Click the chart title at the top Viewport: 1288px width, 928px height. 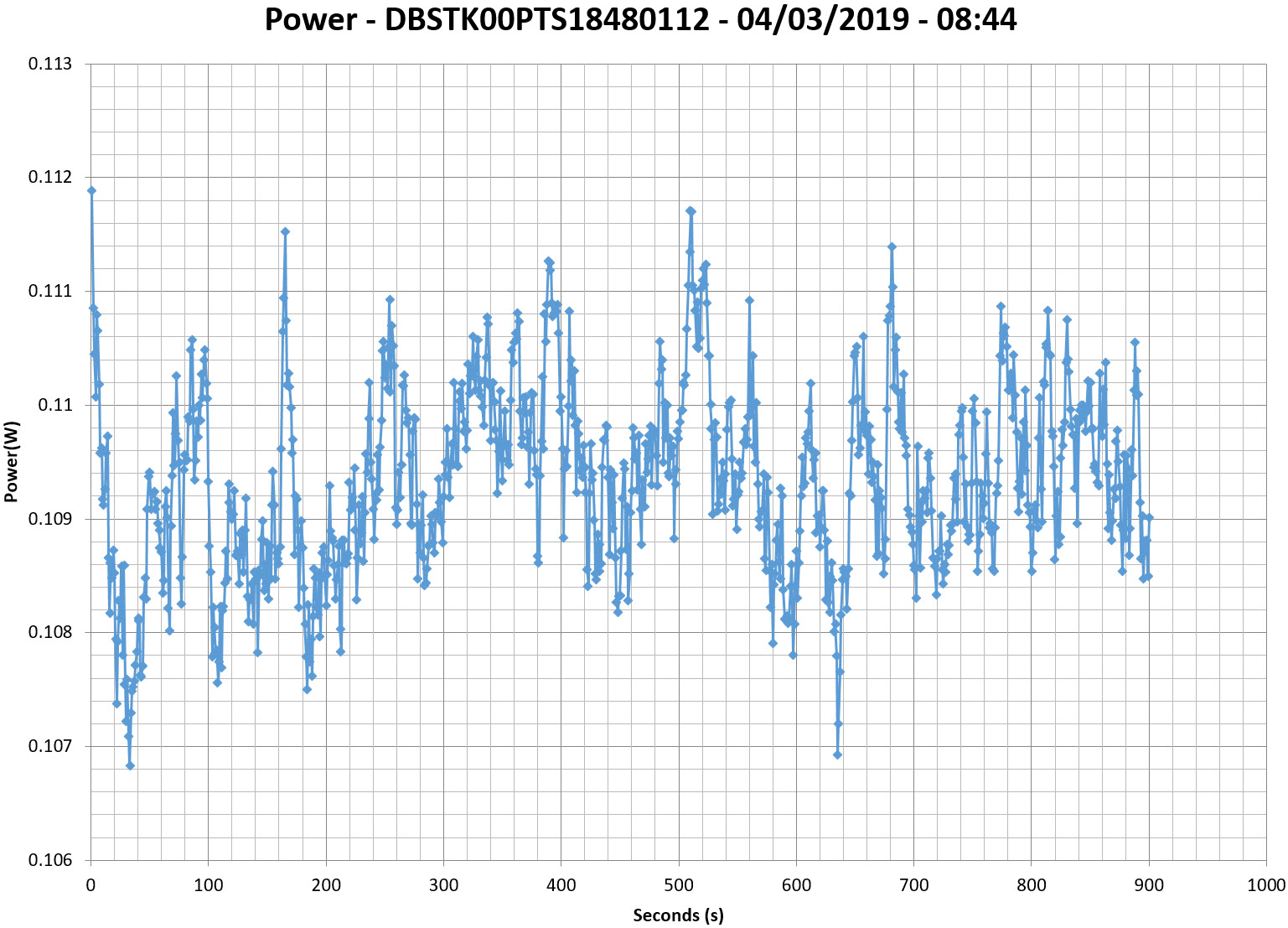(x=641, y=19)
